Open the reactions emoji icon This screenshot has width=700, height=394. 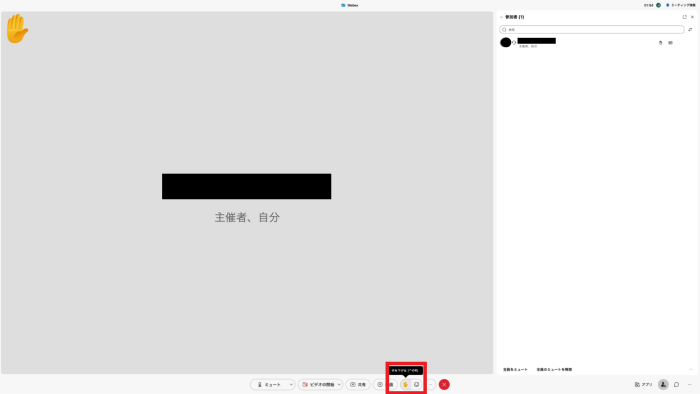(x=417, y=385)
